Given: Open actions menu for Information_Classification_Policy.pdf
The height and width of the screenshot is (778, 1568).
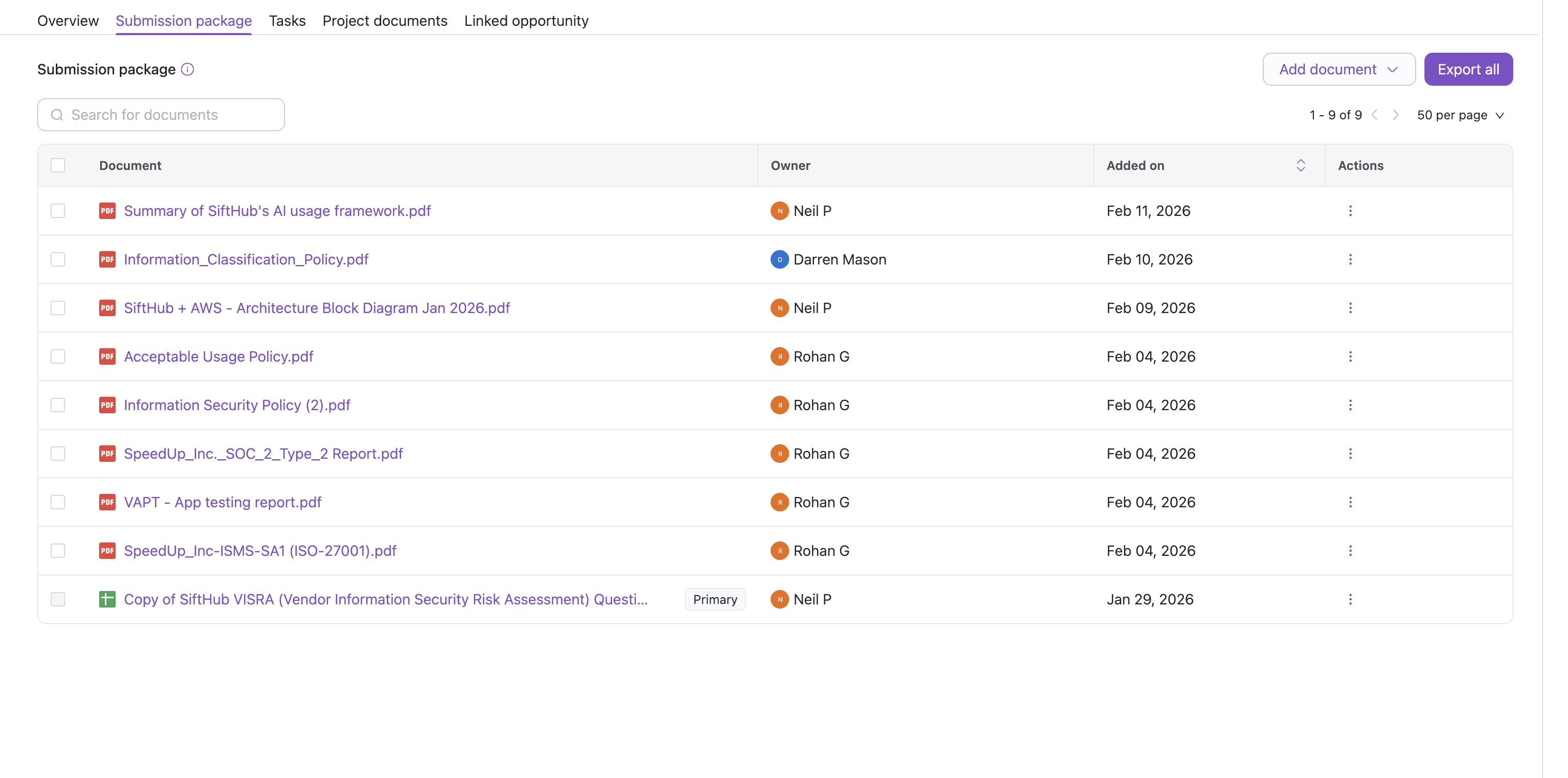Looking at the screenshot, I should [x=1350, y=259].
